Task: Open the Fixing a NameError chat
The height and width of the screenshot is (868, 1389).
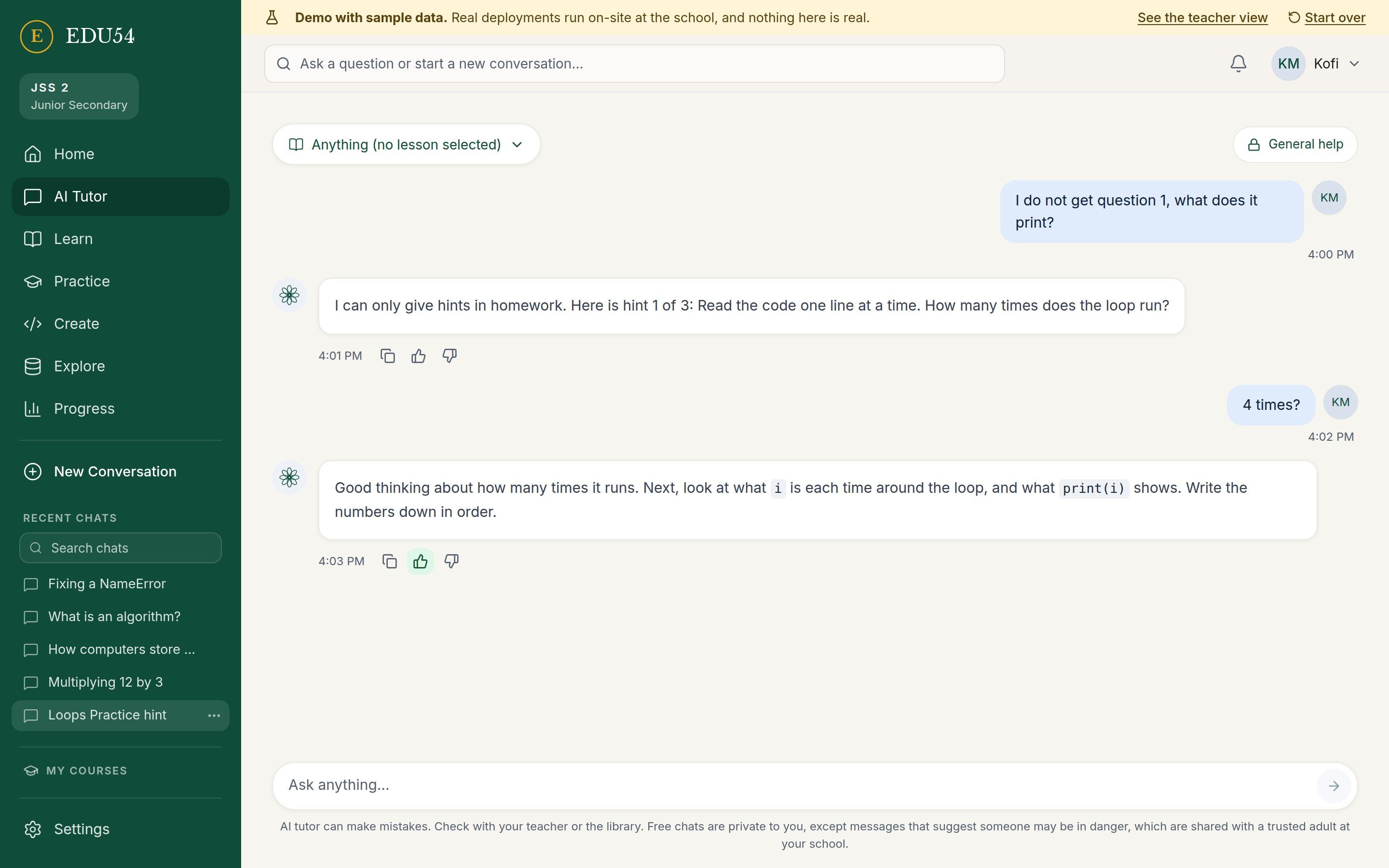Action: point(121,584)
